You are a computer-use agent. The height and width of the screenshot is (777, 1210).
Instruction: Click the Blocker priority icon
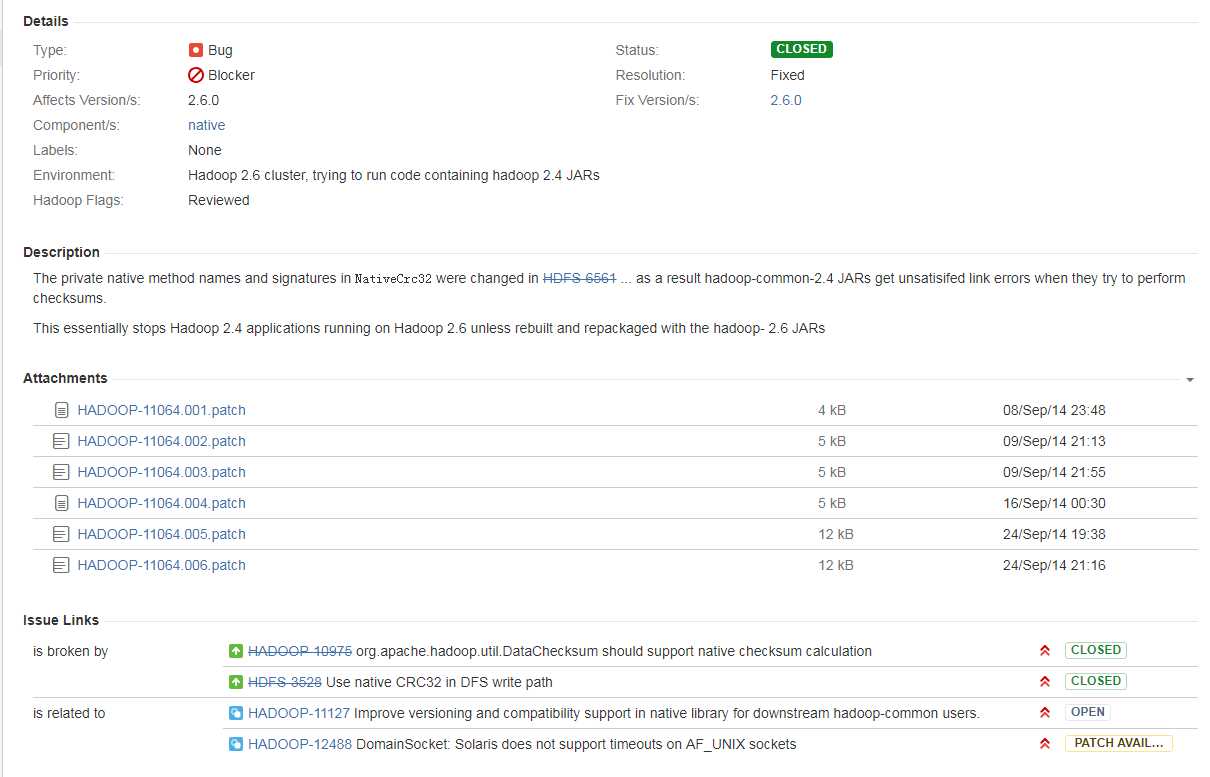[x=196, y=75]
